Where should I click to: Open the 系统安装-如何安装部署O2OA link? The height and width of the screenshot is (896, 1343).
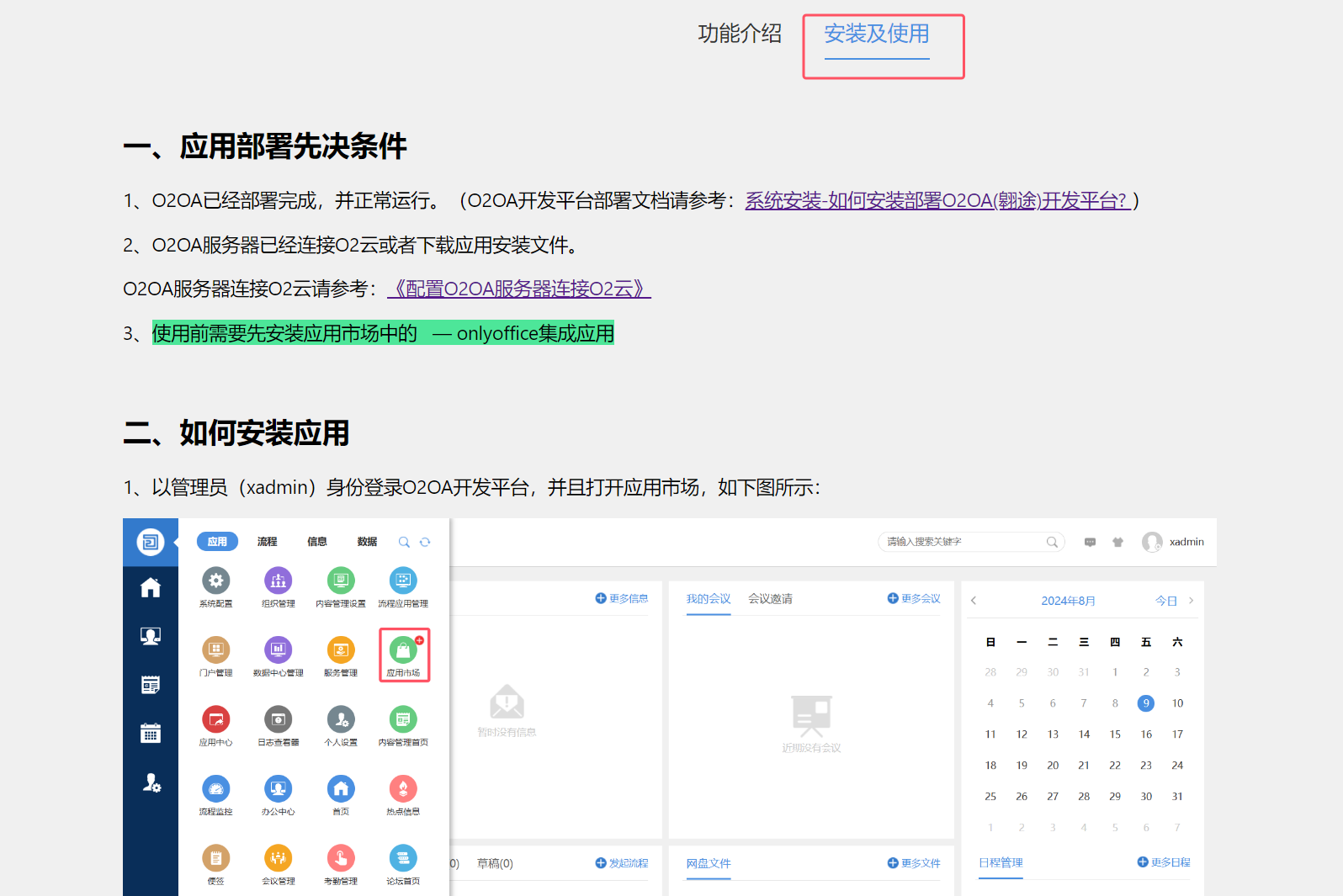click(938, 200)
